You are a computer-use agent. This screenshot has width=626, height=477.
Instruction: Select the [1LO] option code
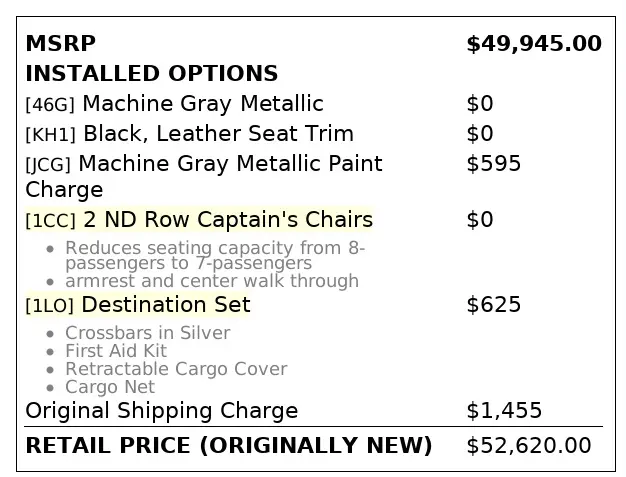[x=50, y=305]
